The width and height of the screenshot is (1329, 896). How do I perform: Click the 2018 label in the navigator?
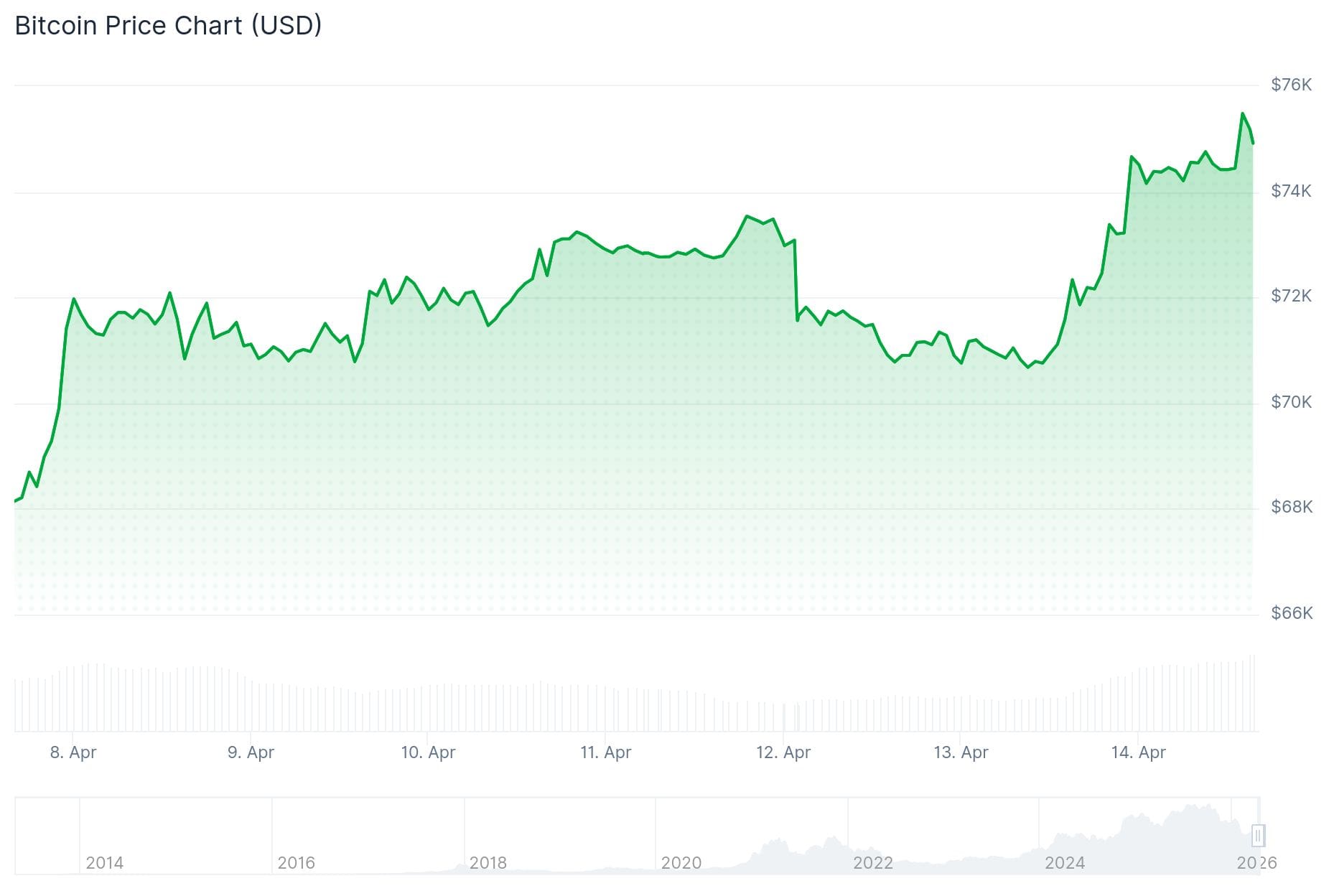tap(488, 862)
